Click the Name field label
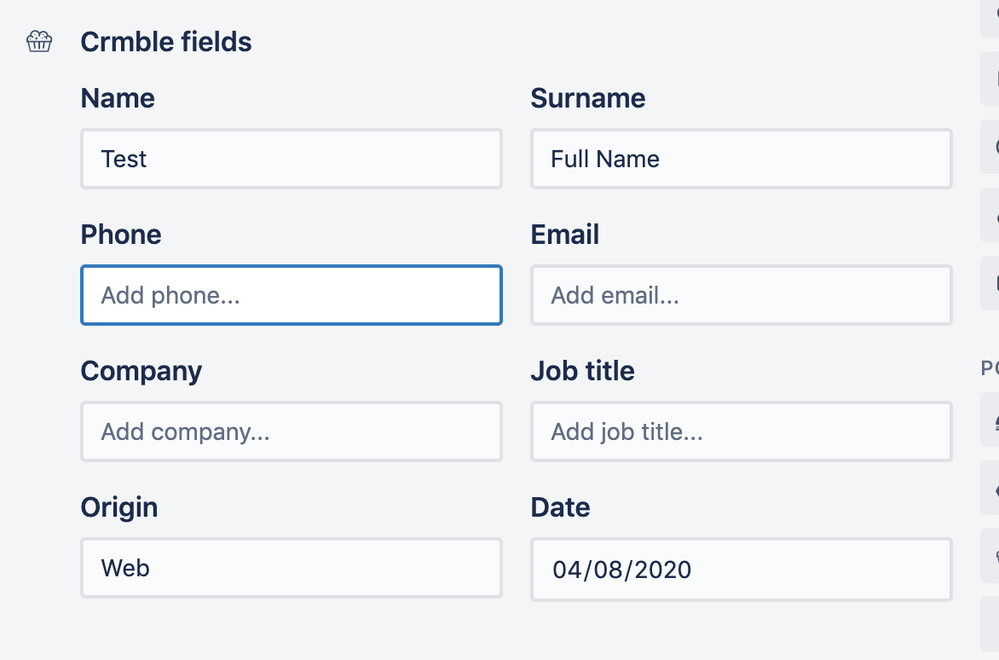The width and height of the screenshot is (999, 660). coord(118,98)
